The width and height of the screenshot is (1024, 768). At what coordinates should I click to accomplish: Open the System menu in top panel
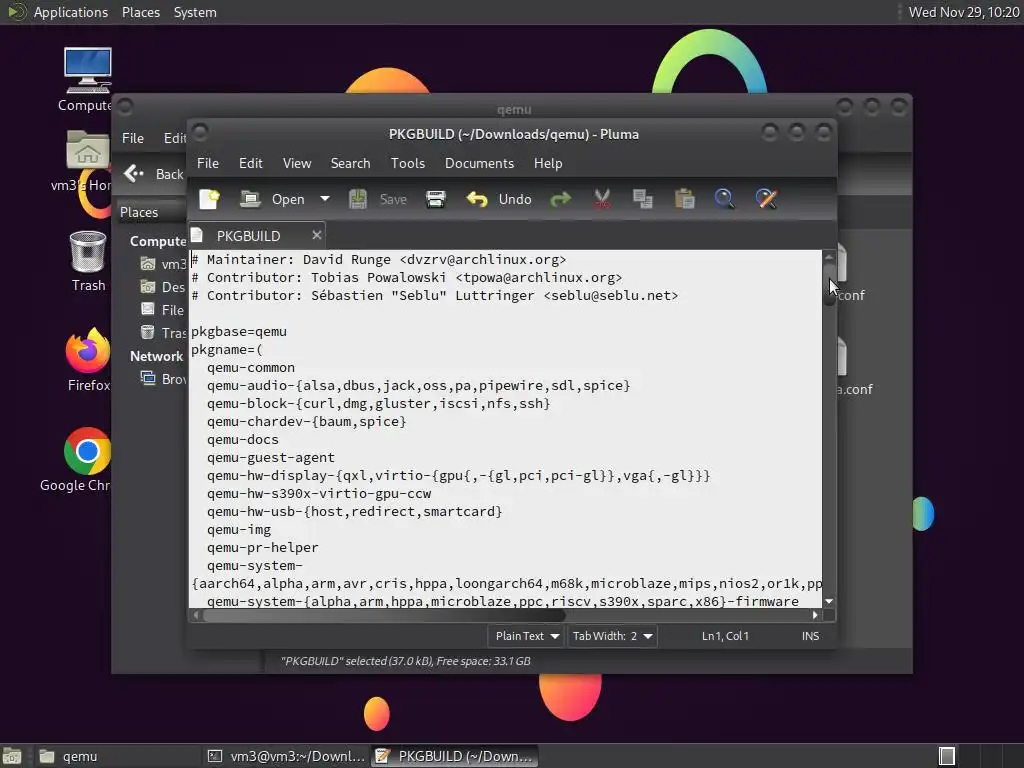point(195,12)
